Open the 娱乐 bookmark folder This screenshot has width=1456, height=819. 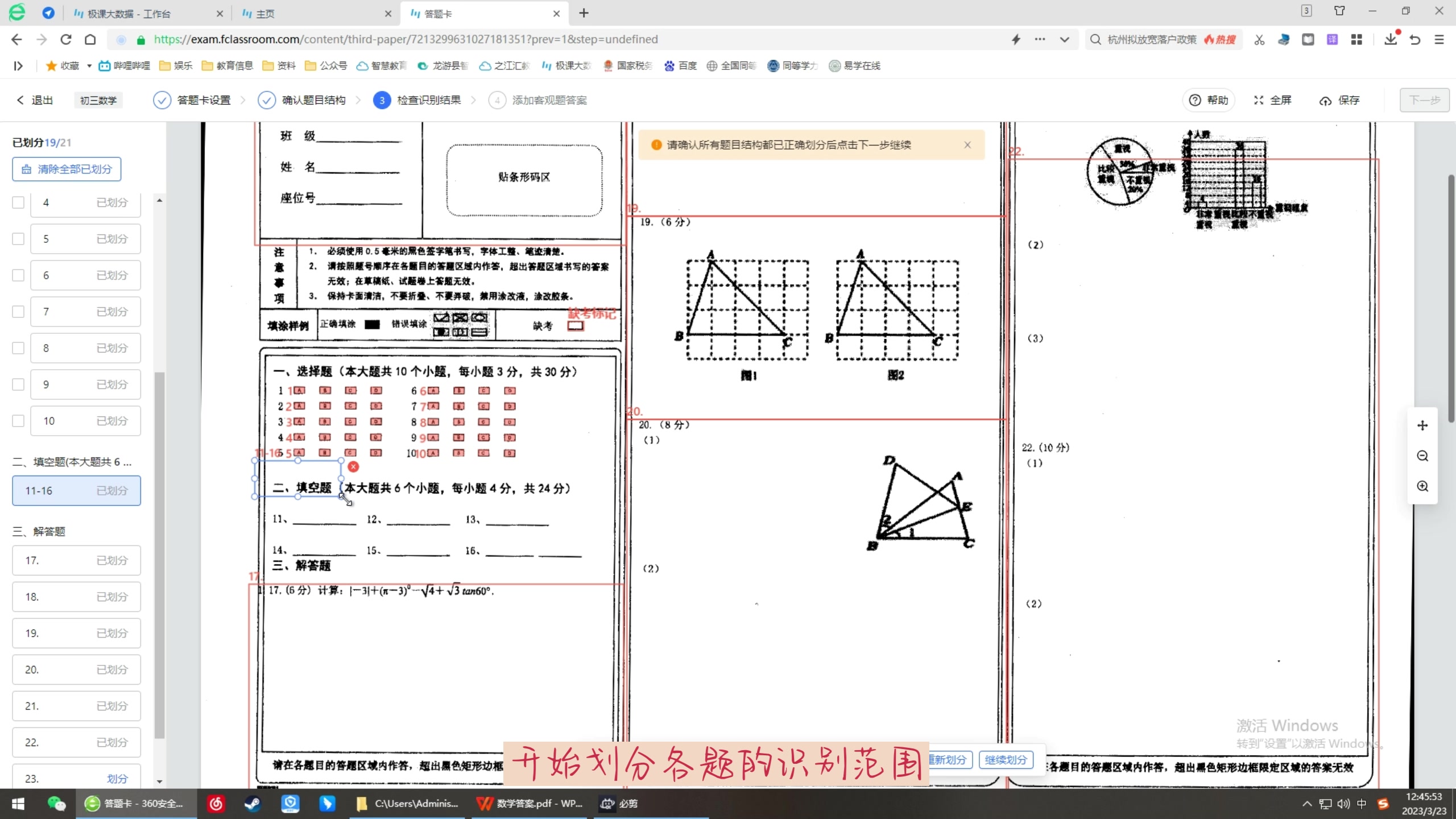[x=176, y=66]
